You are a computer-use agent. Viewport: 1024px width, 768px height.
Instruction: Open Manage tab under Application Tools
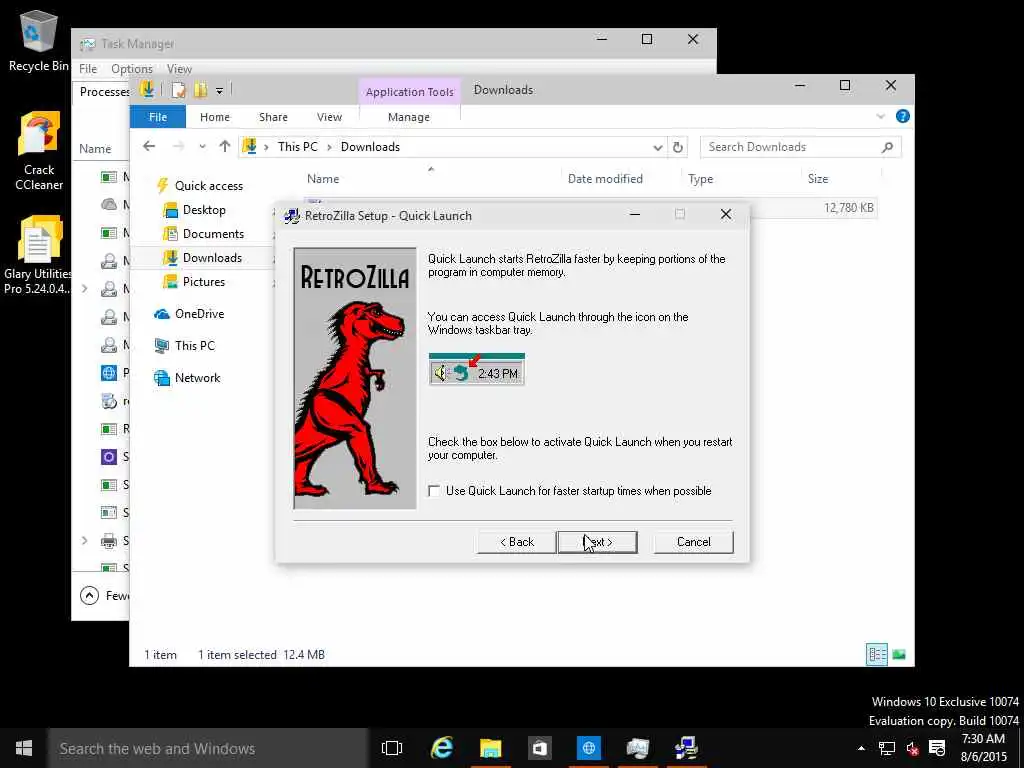tap(409, 117)
